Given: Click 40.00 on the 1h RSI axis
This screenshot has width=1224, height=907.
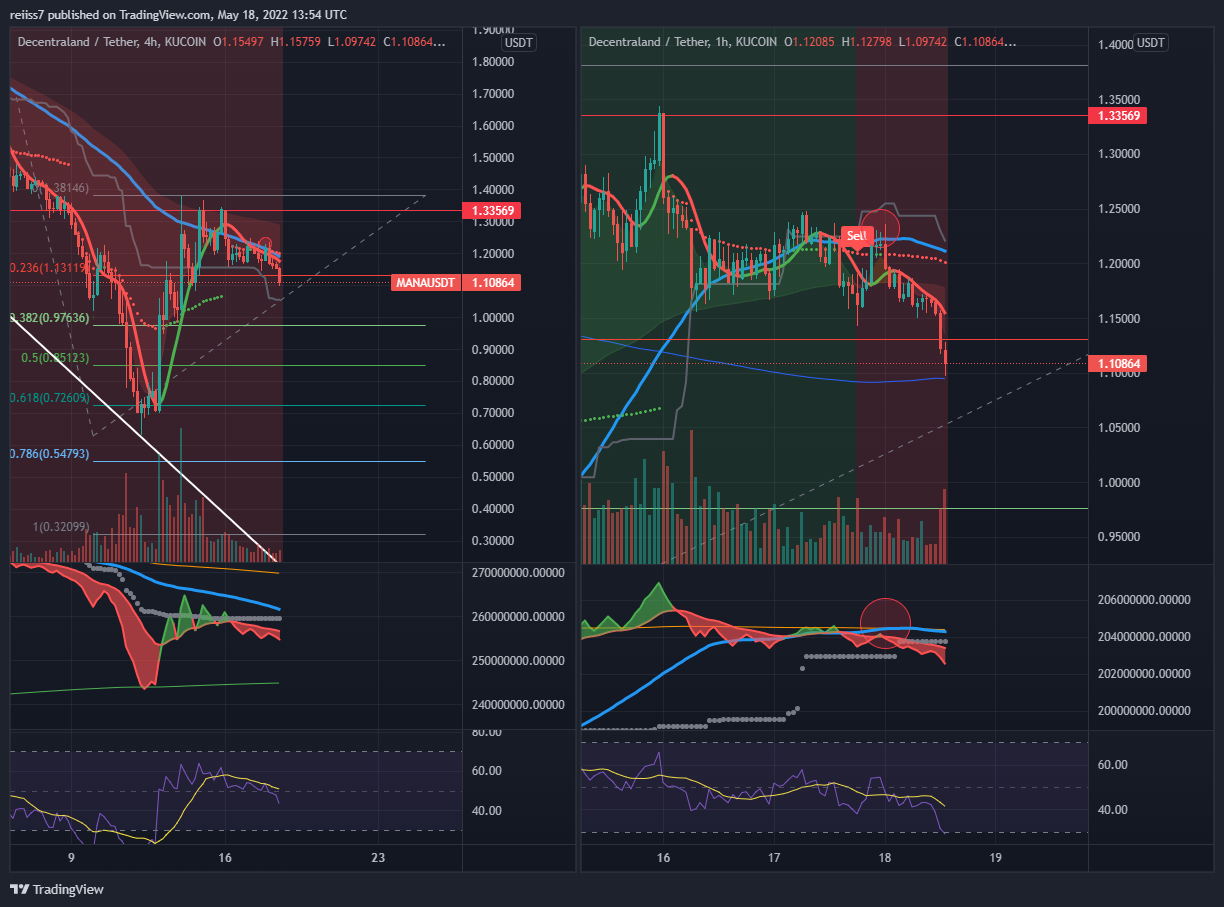Looking at the screenshot, I should pos(1114,810).
